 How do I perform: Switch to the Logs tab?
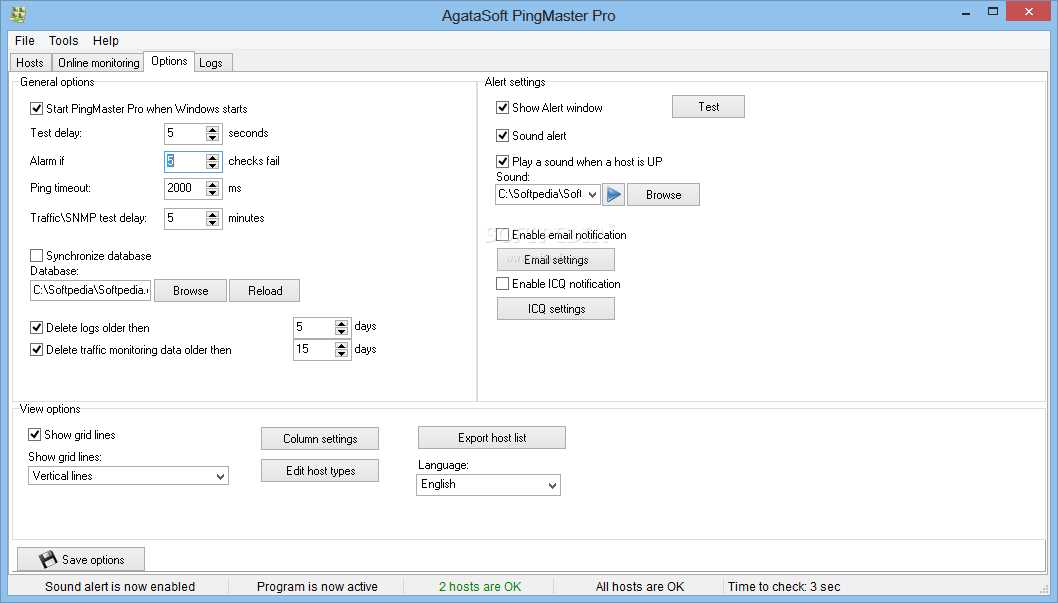[211, 63]
